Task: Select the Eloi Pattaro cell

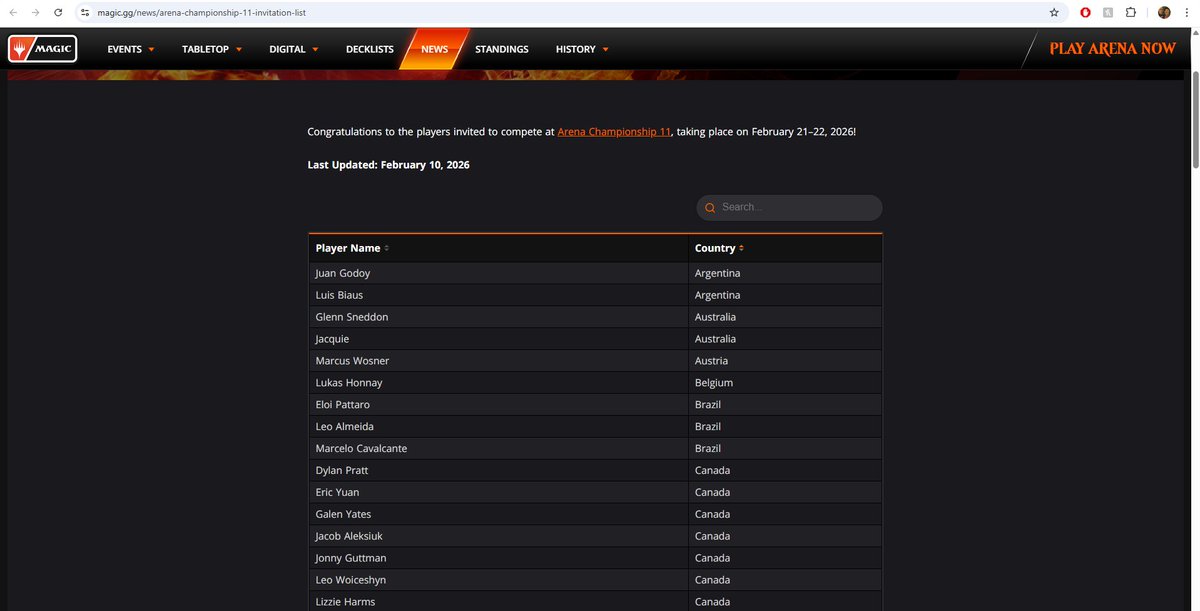Action: pos(498,405)
